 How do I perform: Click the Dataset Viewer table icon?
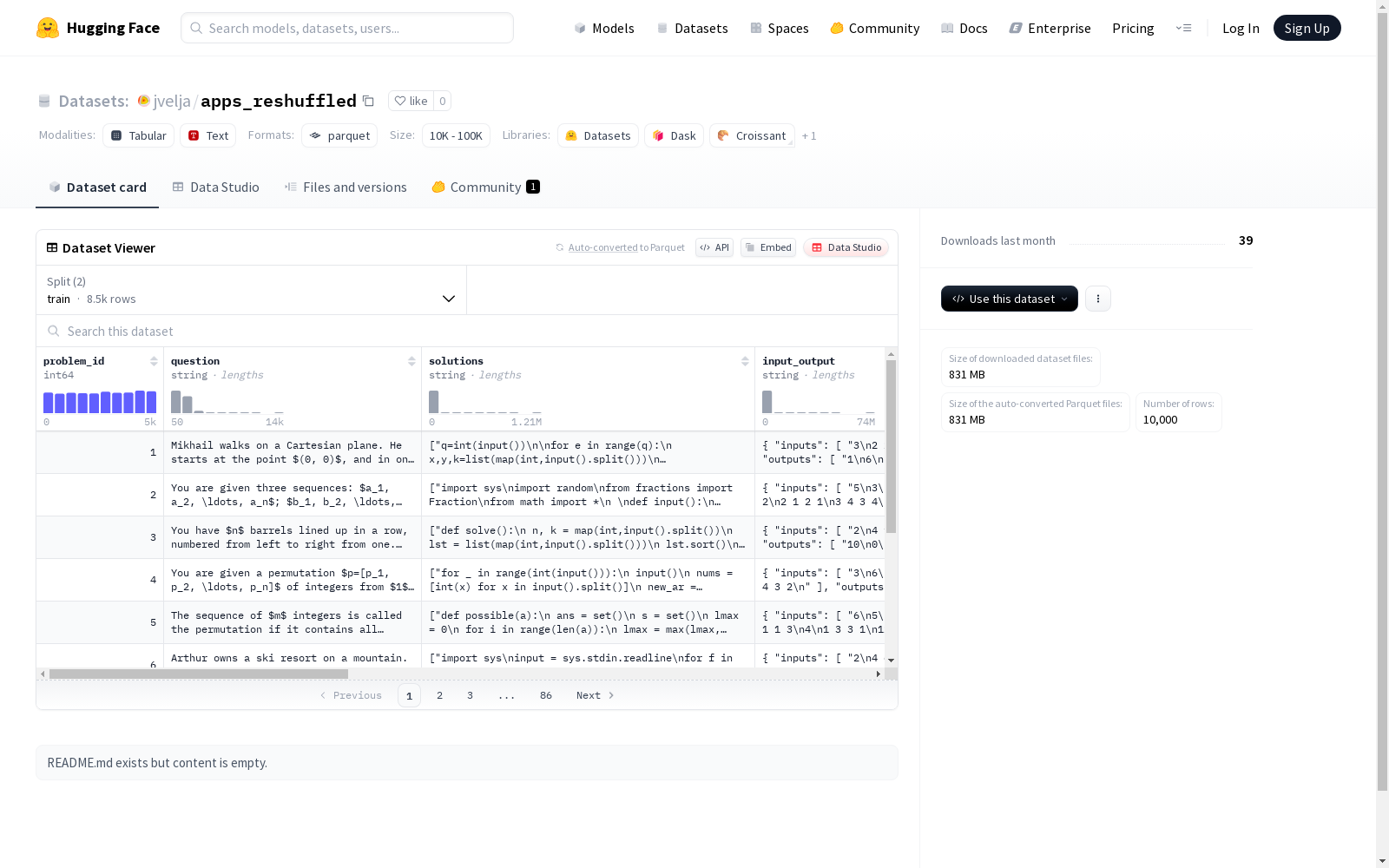(52, 247)
